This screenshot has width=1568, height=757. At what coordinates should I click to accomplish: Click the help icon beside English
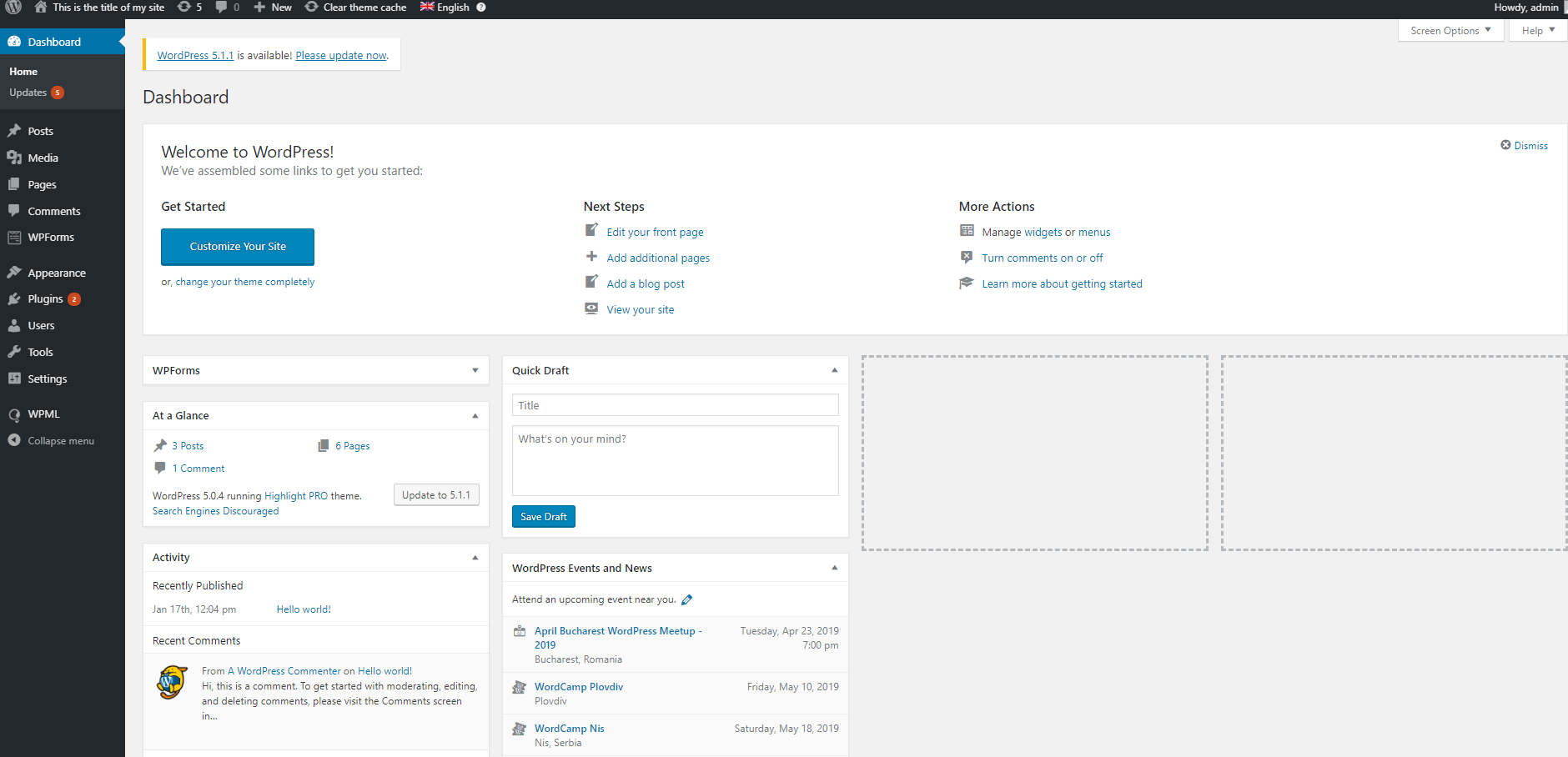click(x=481, y=8)
